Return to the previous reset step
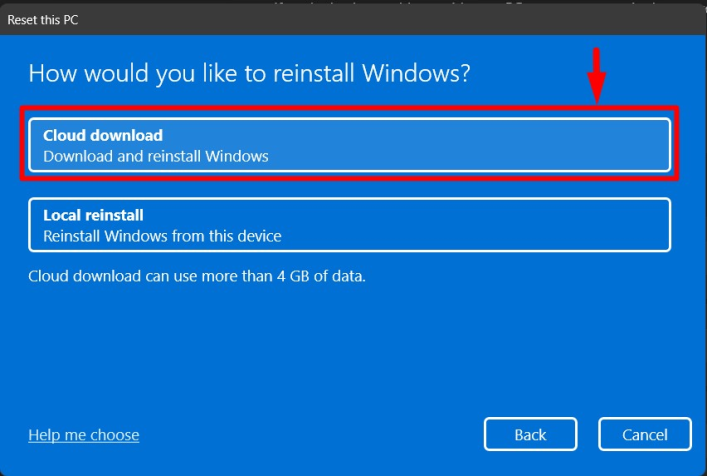 (x=530, y=434)
